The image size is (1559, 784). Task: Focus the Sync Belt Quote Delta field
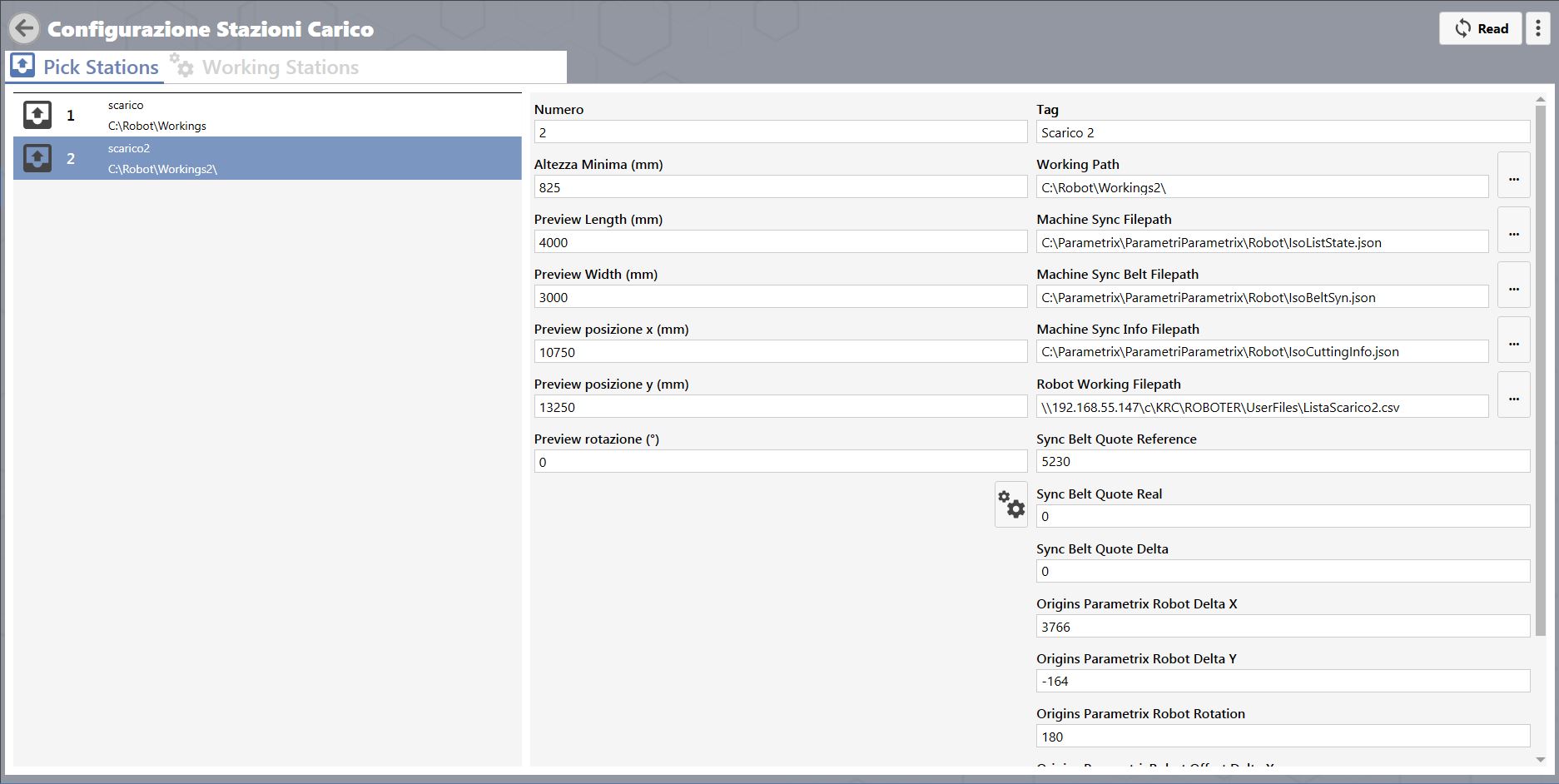coord(1283,571)
